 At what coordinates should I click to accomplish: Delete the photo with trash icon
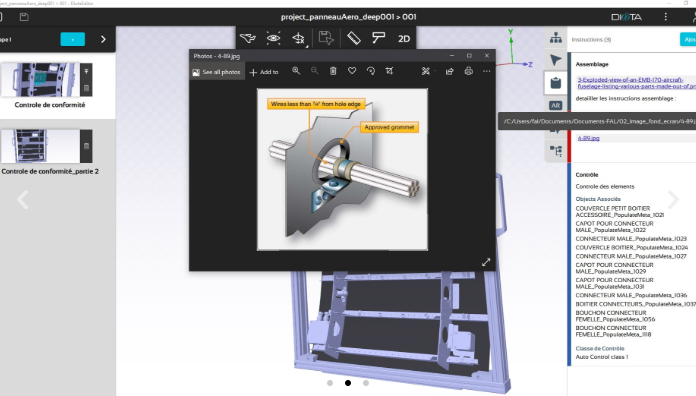[x=333, y=71]
